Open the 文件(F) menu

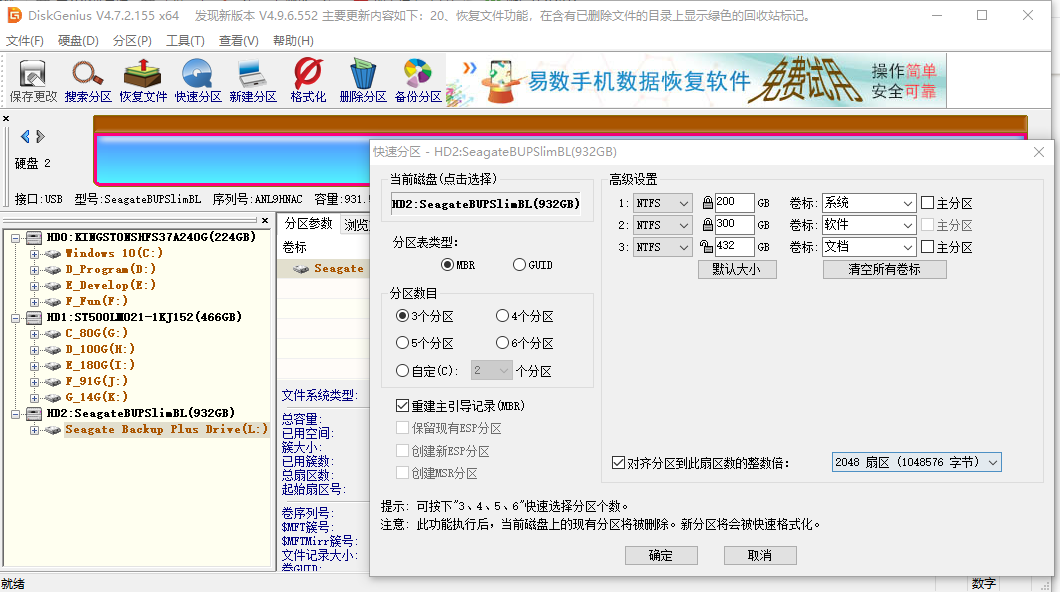25,41
